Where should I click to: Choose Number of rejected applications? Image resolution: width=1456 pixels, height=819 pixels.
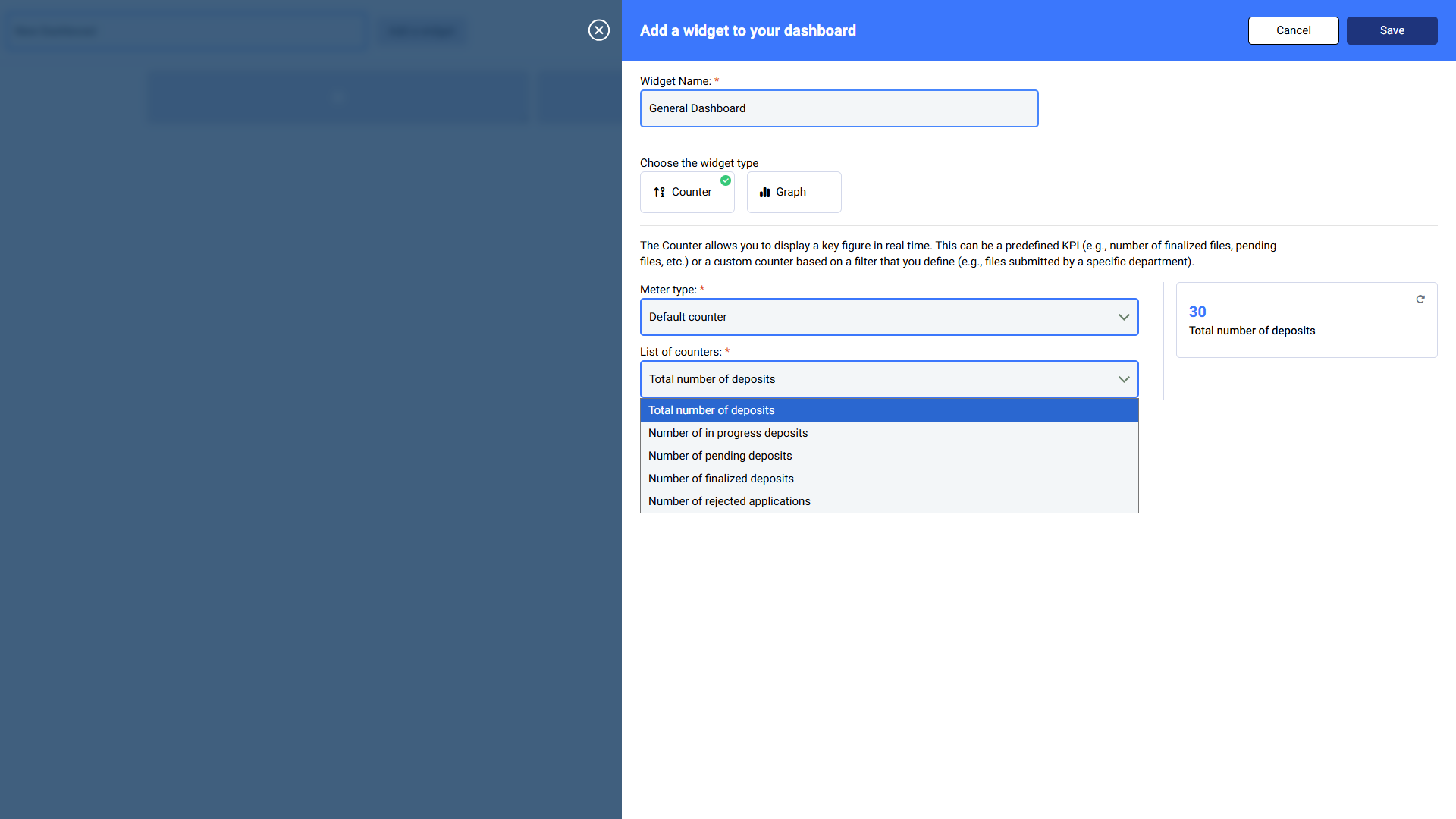(729, 501)
